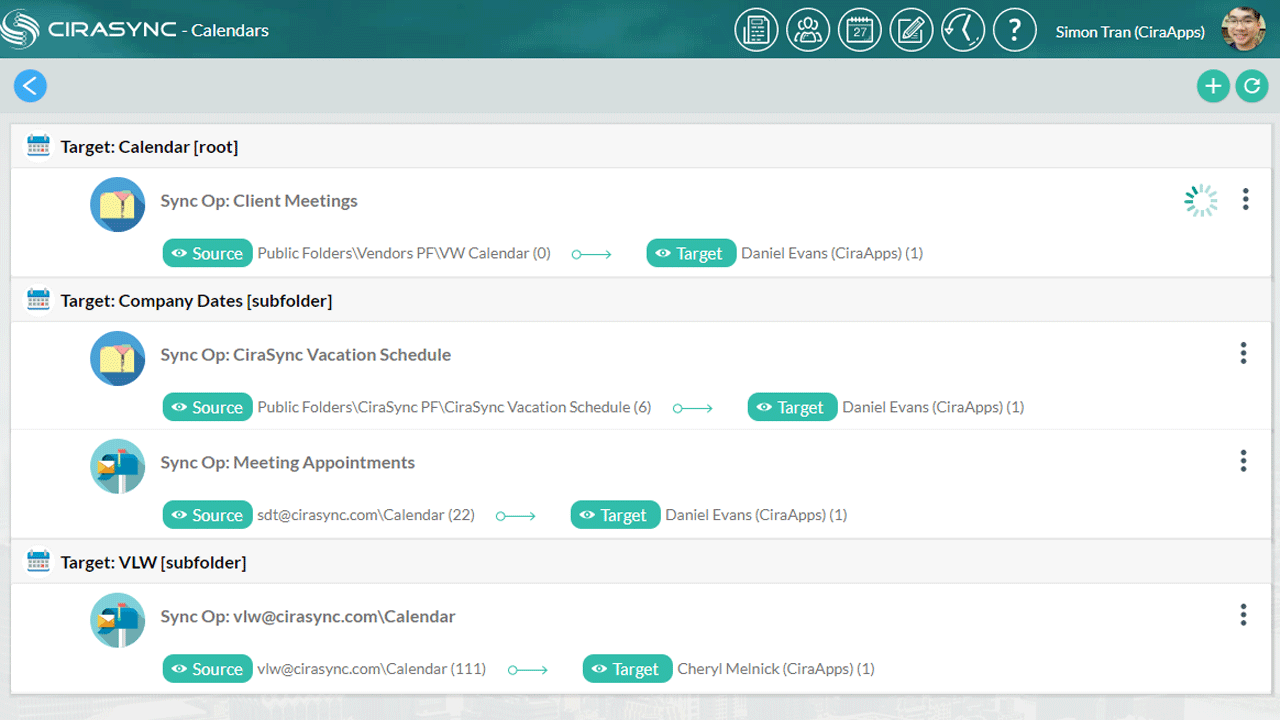
Task: View Target of CiraSync Vacation Schedule
Action: click(793, 407)
